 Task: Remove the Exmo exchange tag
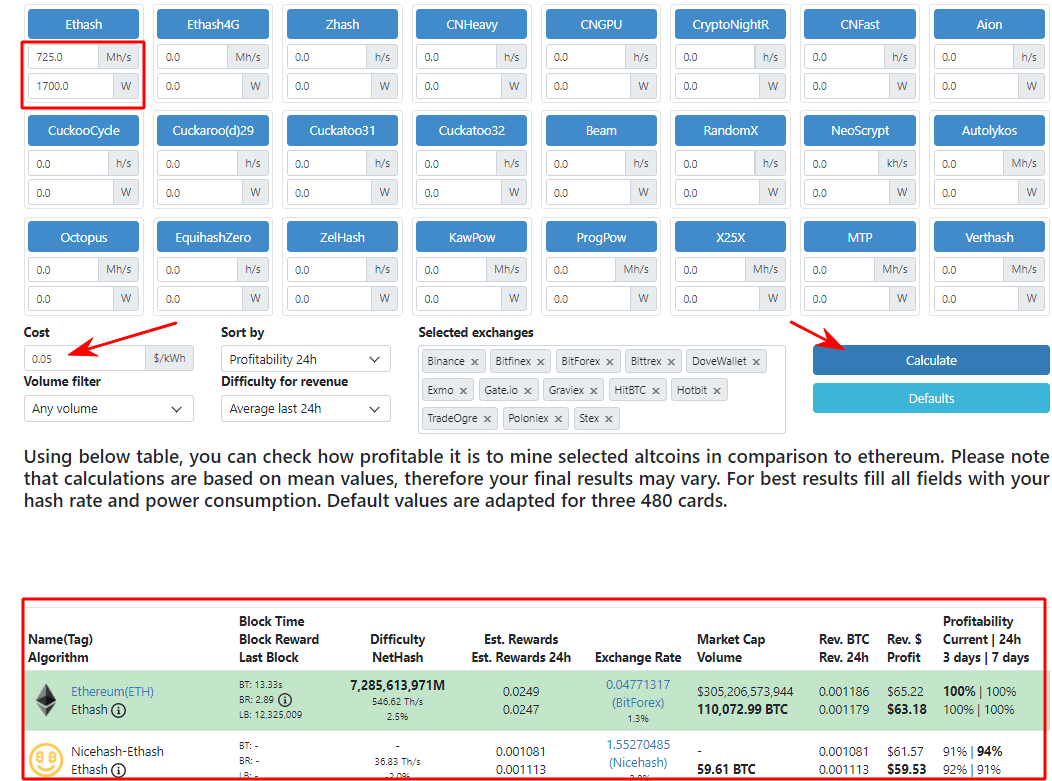(463, 390)
